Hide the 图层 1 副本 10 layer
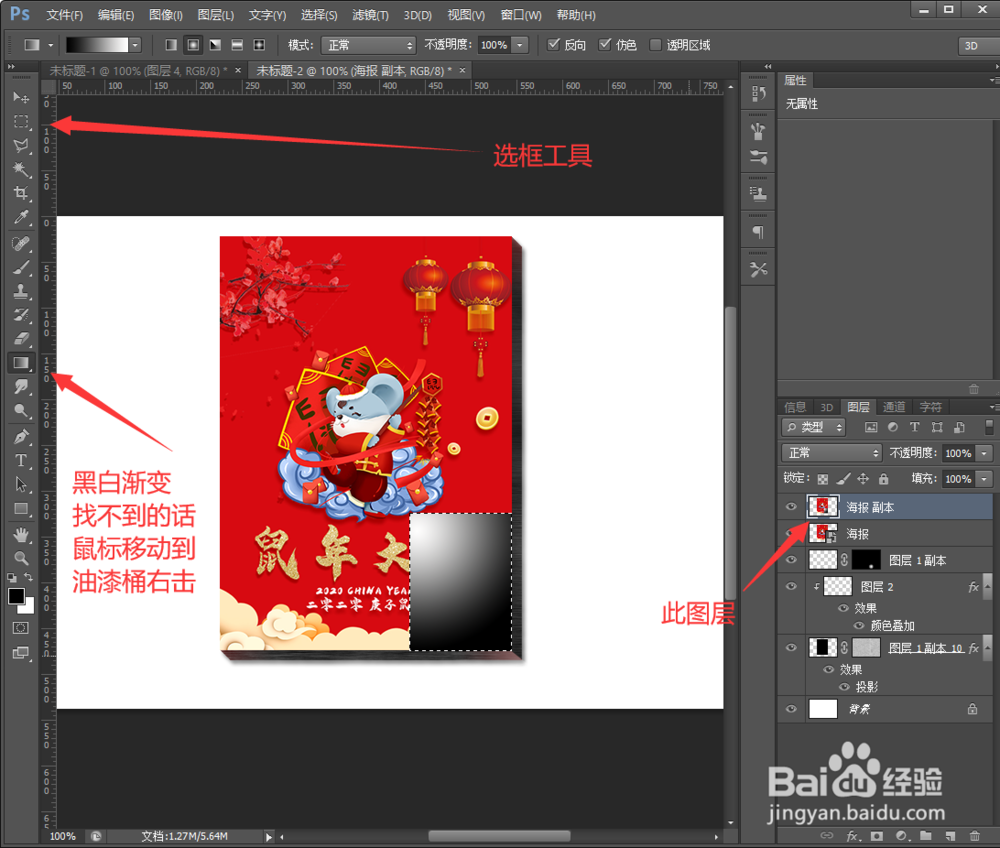This screenshot has height=848, width=1000. pyautogui.click(x=791, y=648)
